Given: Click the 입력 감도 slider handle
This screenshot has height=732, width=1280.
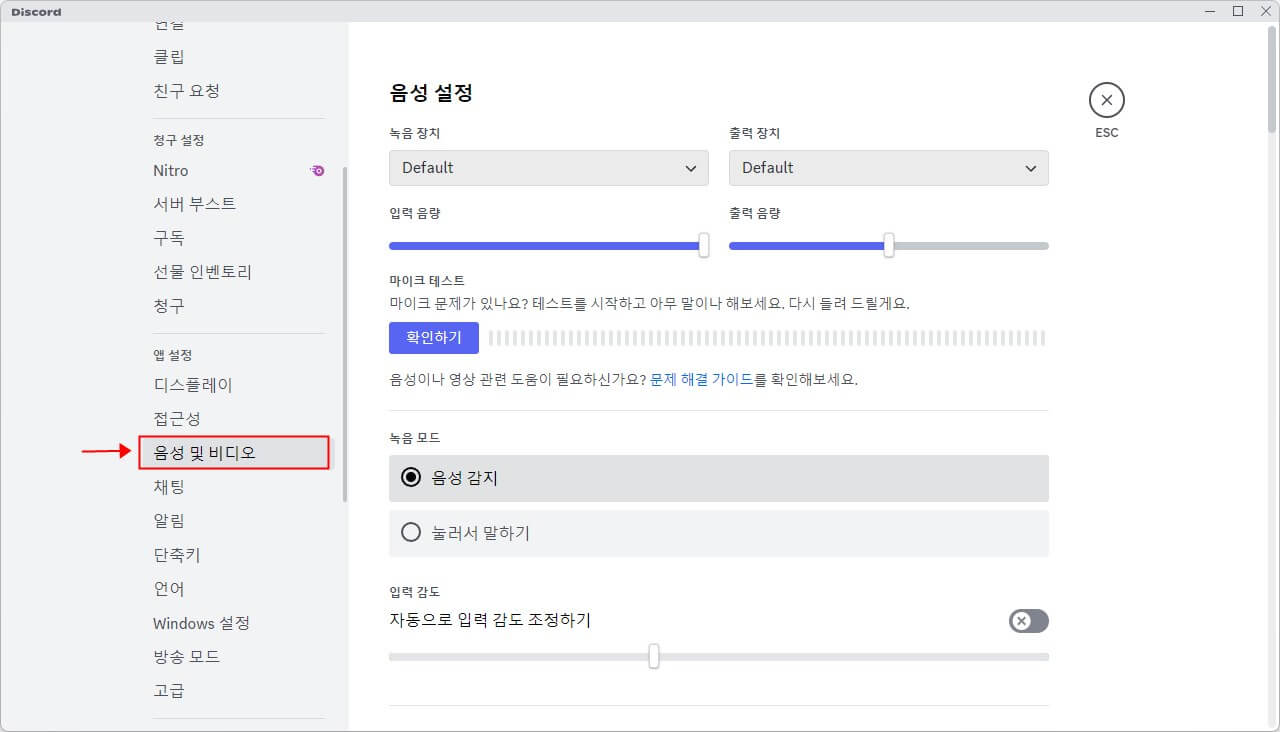Looking at the screenshot, I should point(654,657).
